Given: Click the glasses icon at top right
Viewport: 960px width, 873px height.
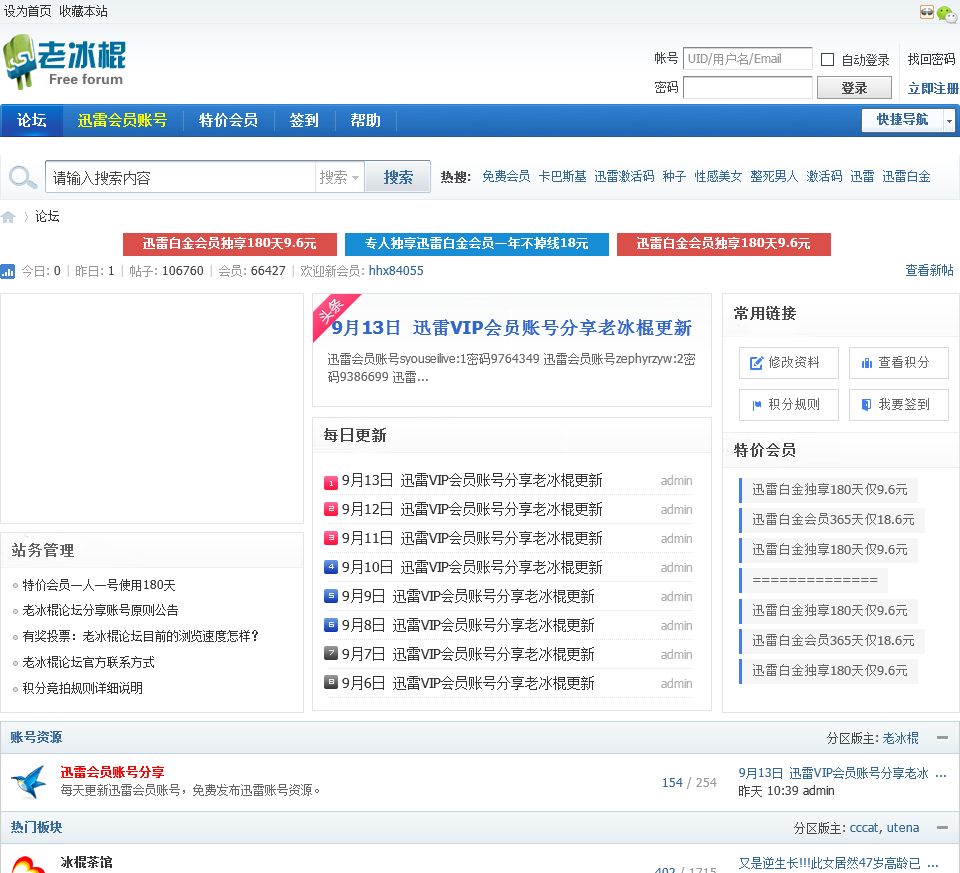Looking at the screenshot, I should pos(927,12).
